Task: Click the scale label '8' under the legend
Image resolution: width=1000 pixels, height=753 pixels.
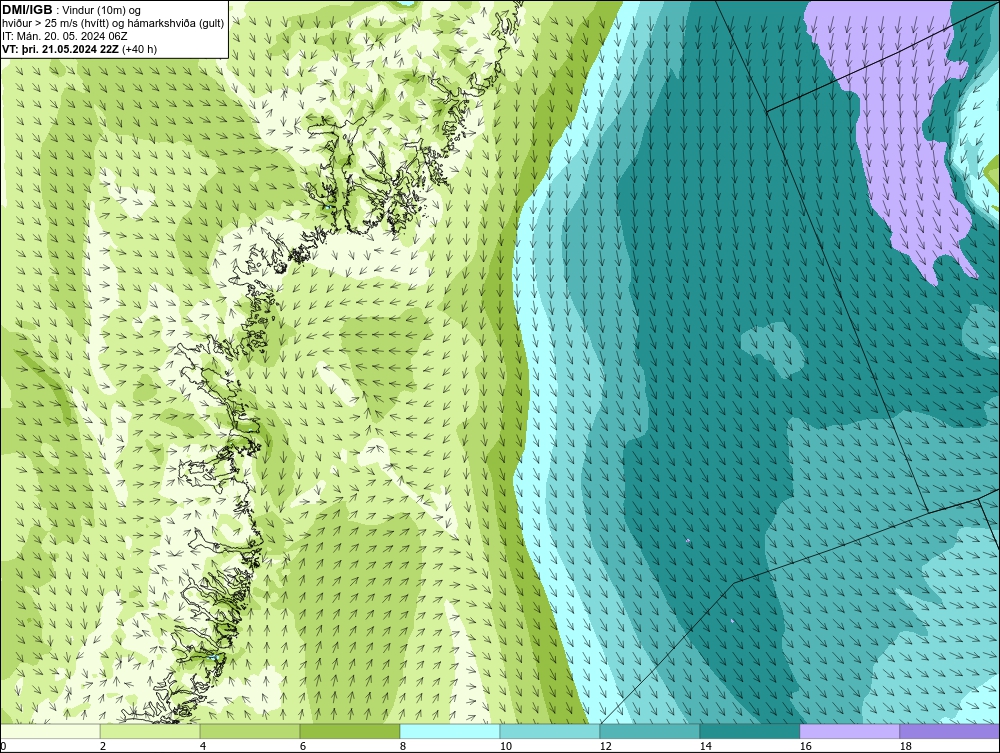Action: tap(402, 746)
